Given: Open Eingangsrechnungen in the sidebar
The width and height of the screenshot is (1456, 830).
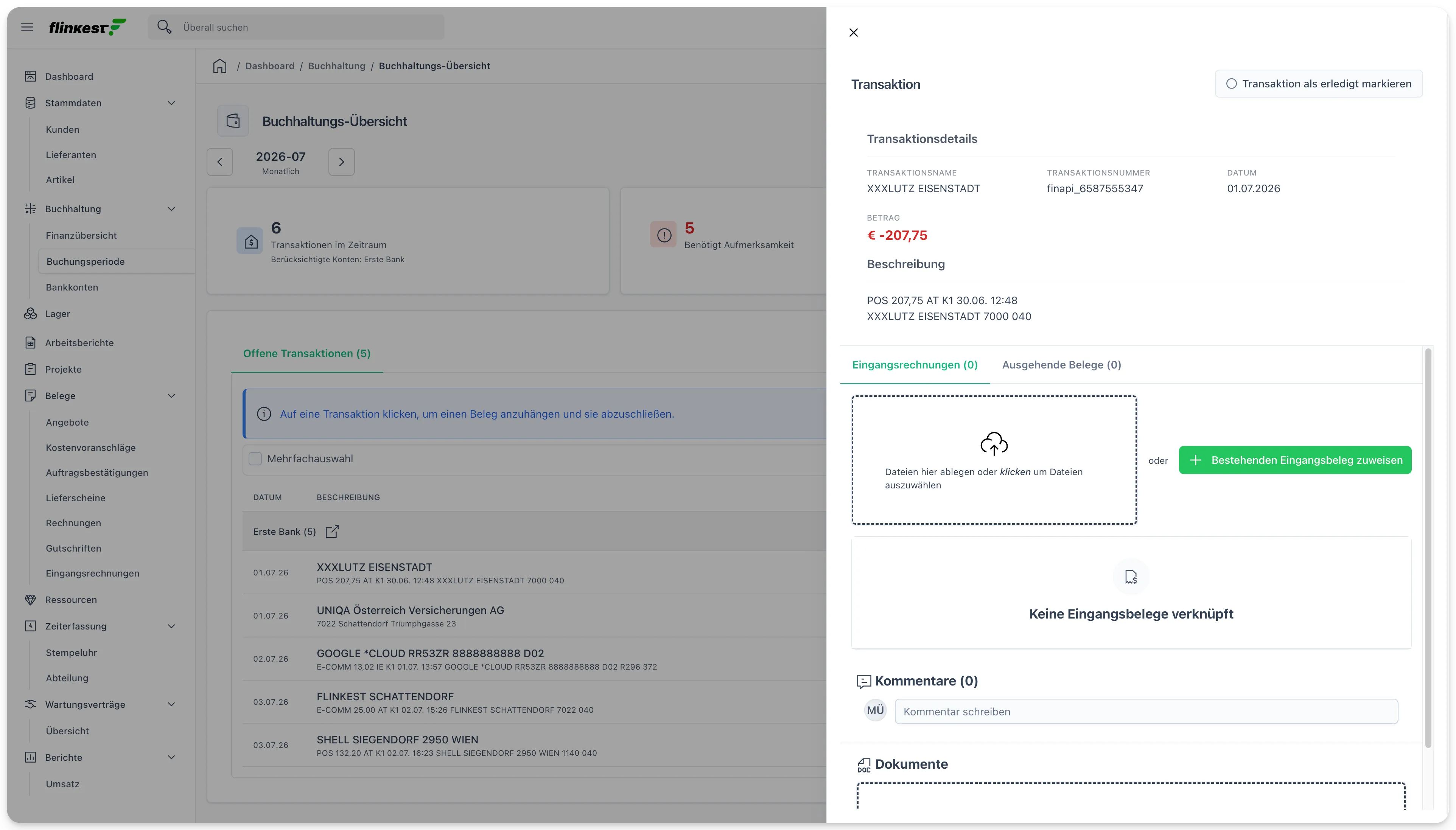Looking at the screenshot, I should click(92, 573).
